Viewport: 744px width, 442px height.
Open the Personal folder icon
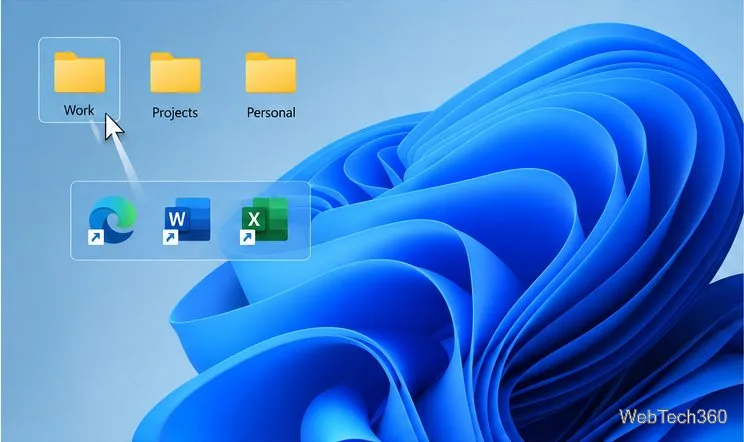click(271, 73)
